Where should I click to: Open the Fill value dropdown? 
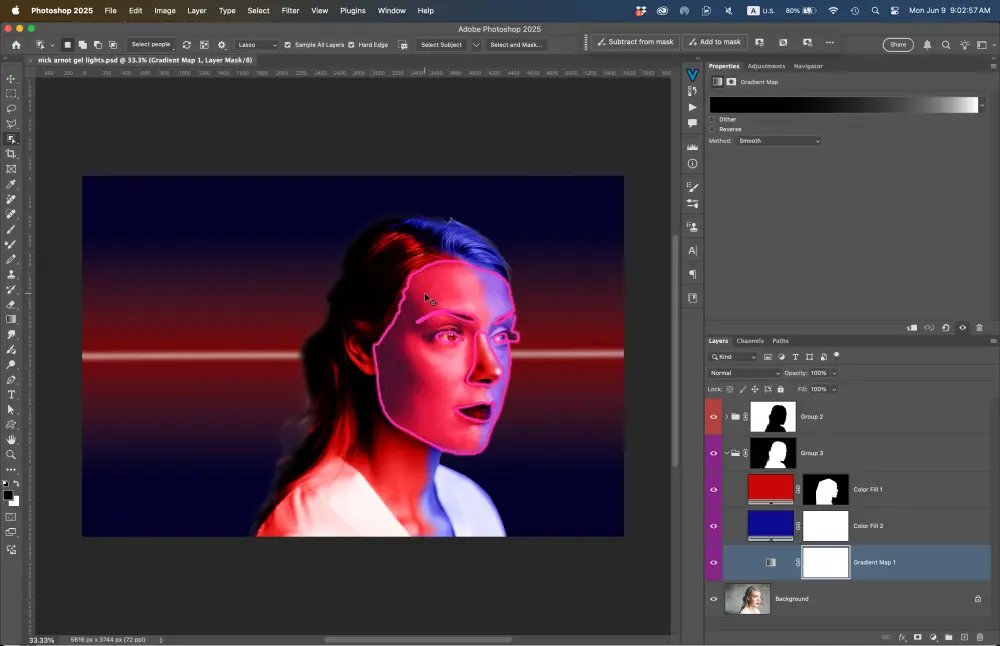tap(834, 389)
